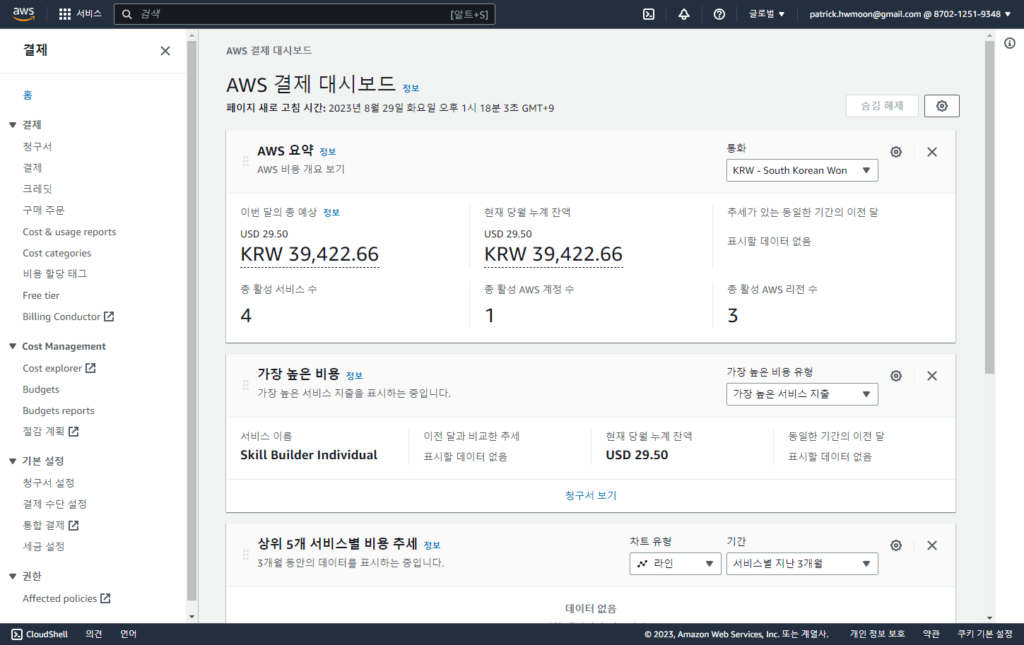
Task: Grab drag handle of 가장 높은 비용 widget
Action: coord(246,385)
